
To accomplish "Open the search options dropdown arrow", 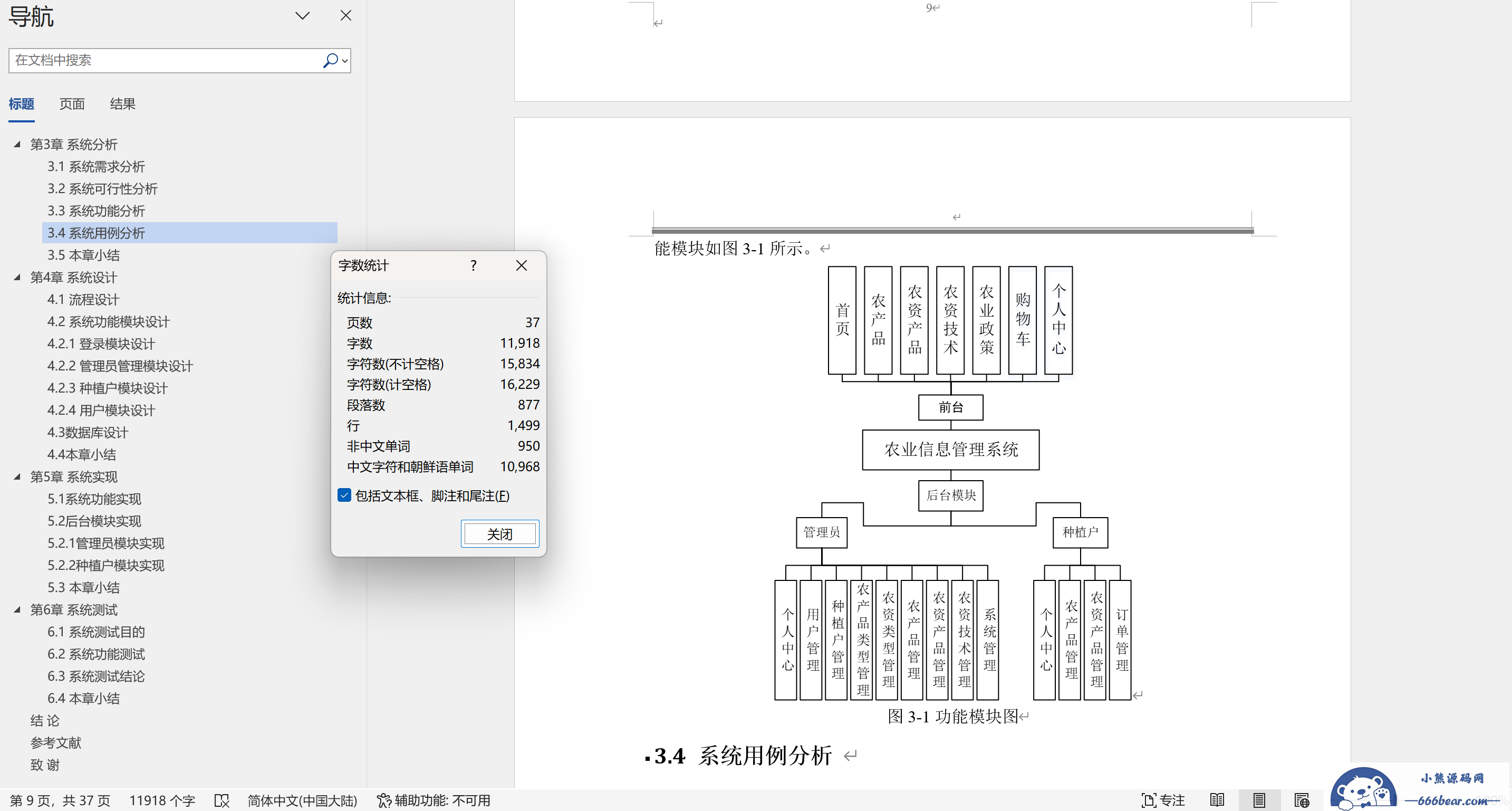I will [x=345, y=61].
